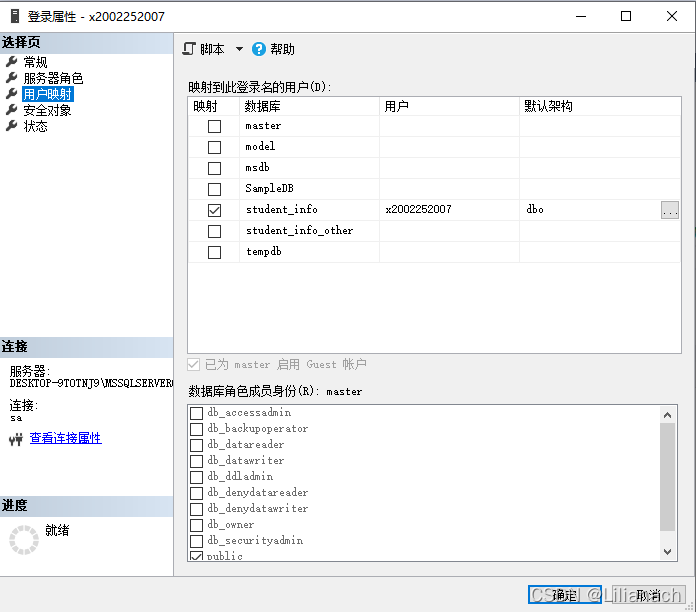Click wrench icon beside 安全对象
This screenshot has width=696, height=612.
12,110
